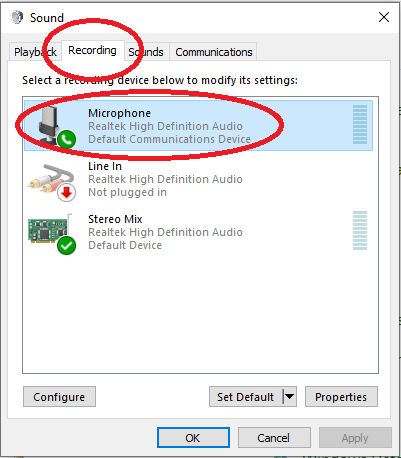This screenshot has width=401, height=458.
Task: Switch to the Playback tab
Action: click(x=35, y=52)
